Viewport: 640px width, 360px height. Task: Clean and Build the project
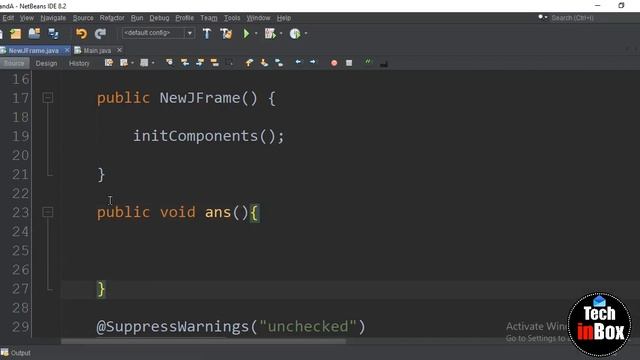(x=226, y=33)
